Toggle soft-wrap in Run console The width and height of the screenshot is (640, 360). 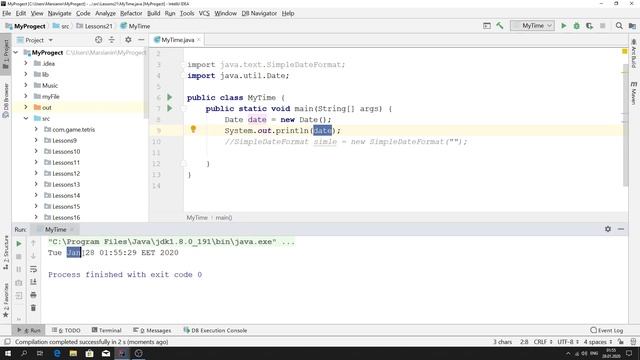click(33, 269)
